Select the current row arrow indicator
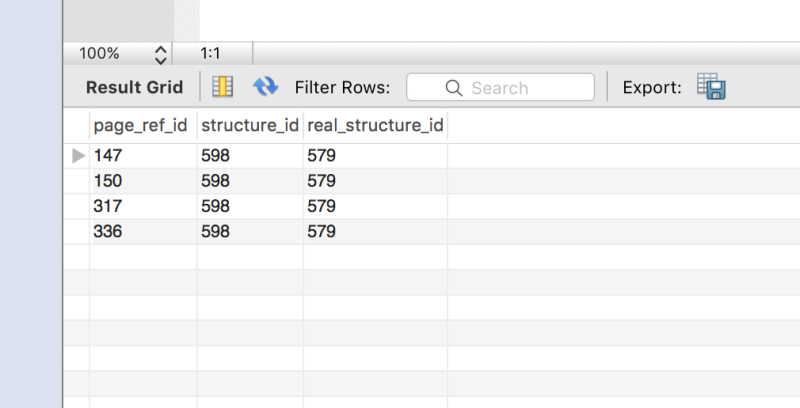Viewport: 800px width, 408px height. [79, 156]
